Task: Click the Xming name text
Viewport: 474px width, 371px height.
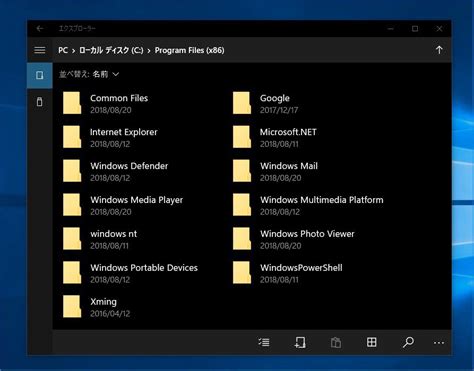Action: 103,302
